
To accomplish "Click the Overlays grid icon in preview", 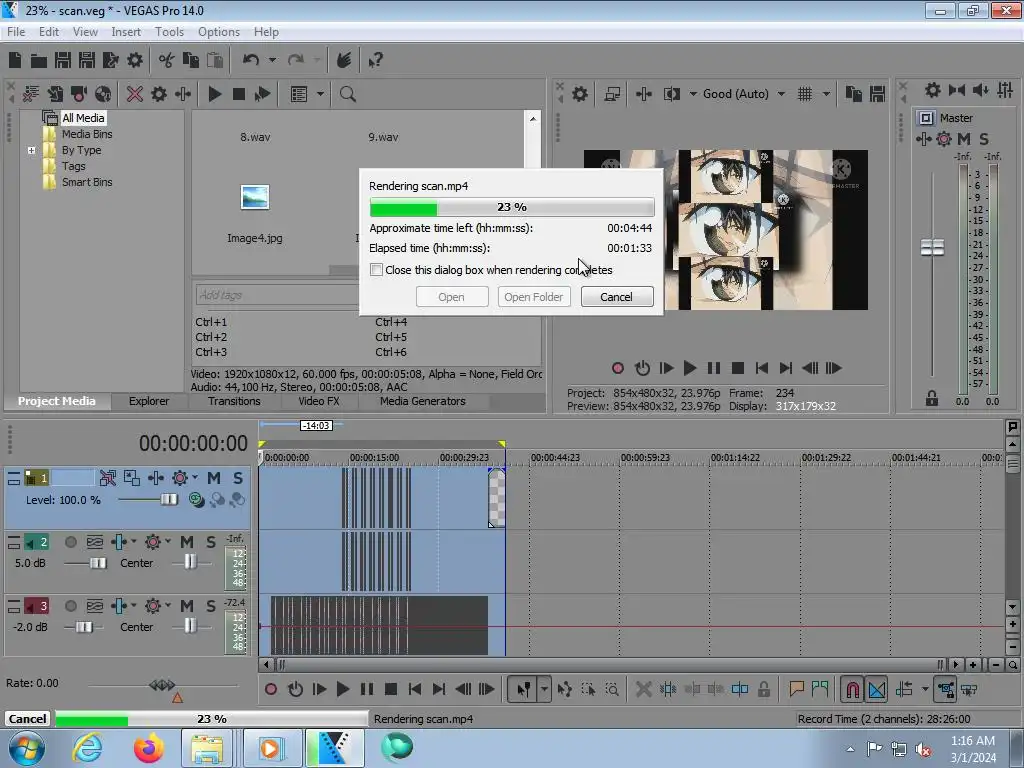I will point(805,94).
